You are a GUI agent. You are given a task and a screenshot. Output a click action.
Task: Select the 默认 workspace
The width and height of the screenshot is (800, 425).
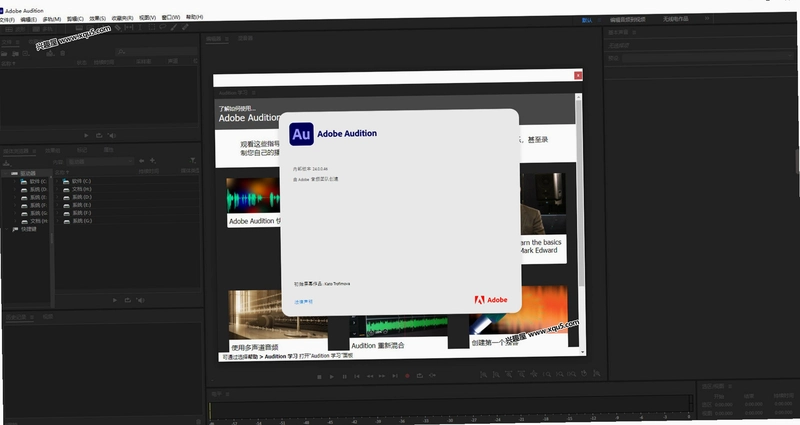pos(587,20)
